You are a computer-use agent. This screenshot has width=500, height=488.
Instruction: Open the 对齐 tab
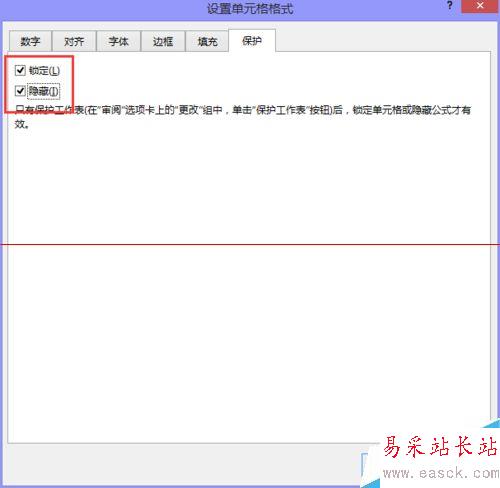[x=74, y=41]
